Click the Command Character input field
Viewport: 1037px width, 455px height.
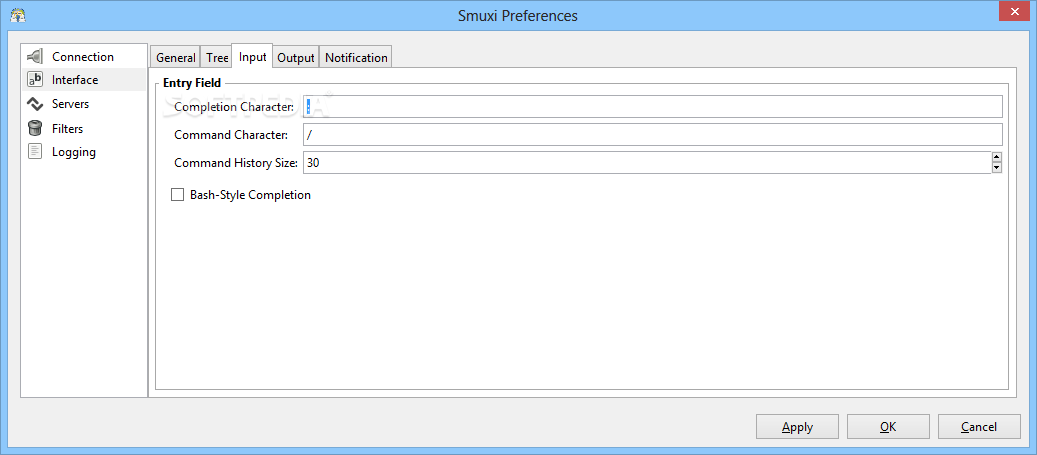pos(653,135)
